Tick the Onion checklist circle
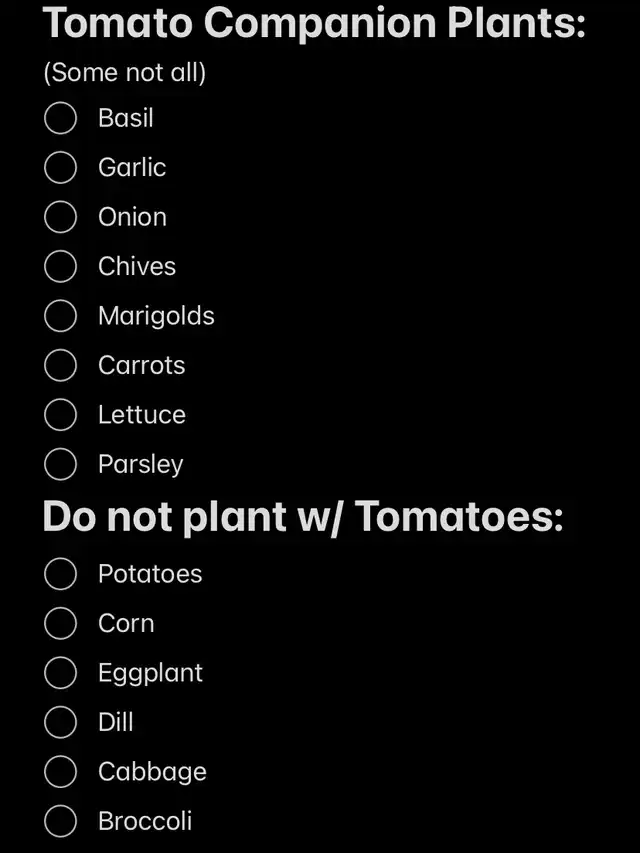640x853 pixels. [61, 217]
